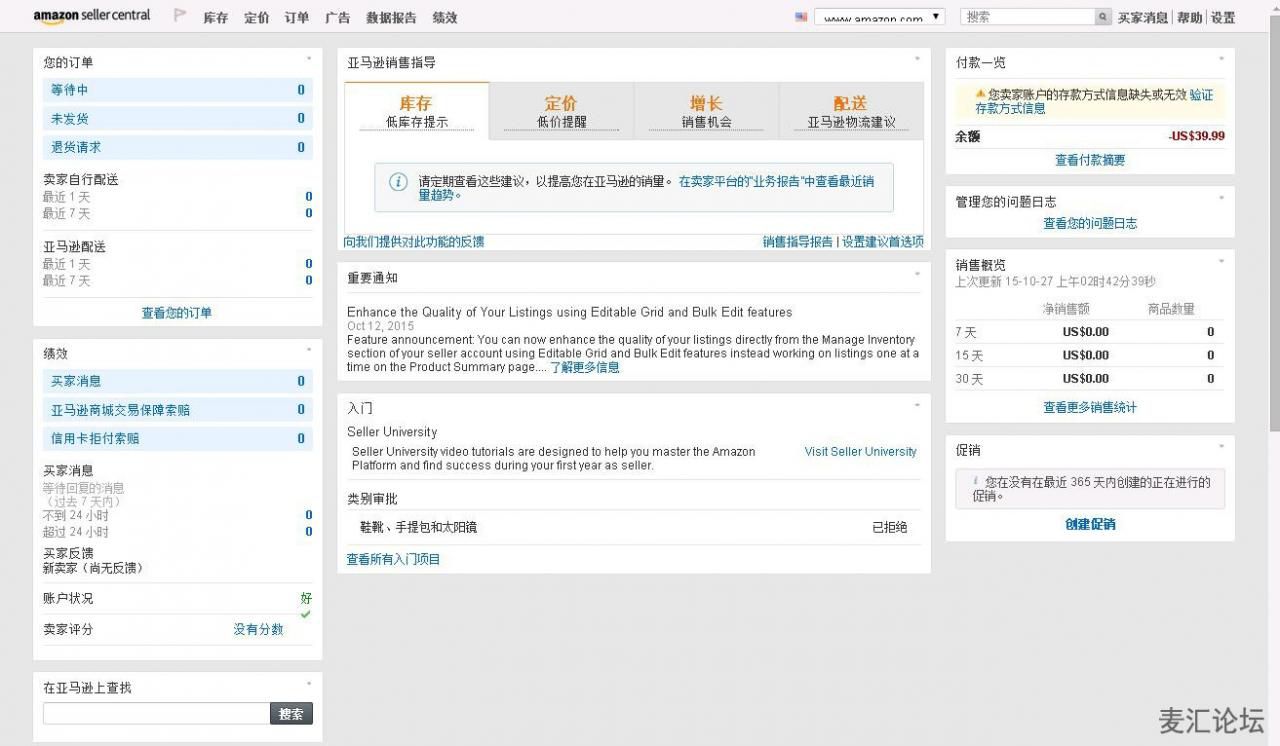Screen dimensions: 1280x746
Task: Click the flag icon beside the logo
Action: [180, 16]
